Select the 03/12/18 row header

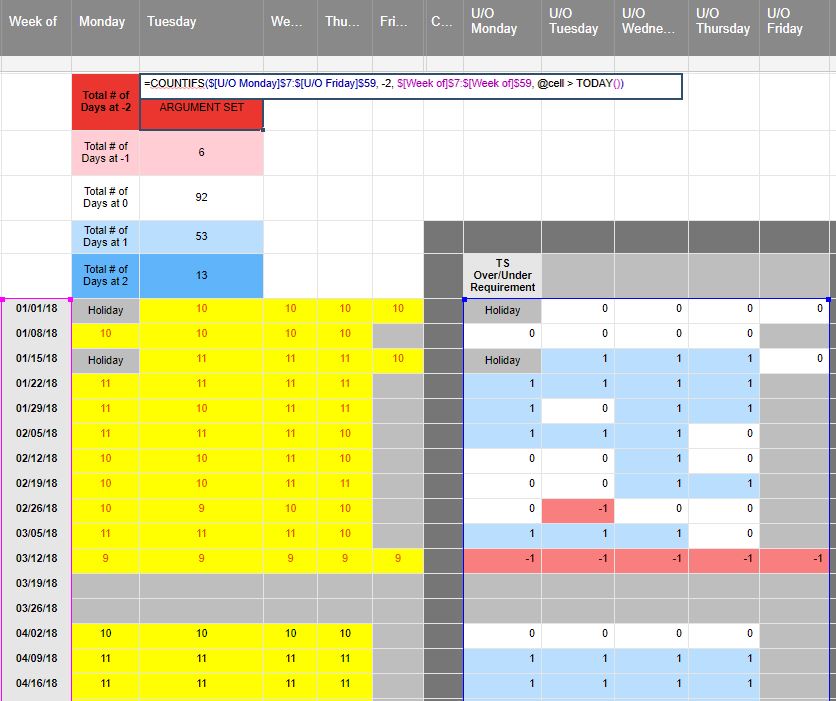coord(35,560)
